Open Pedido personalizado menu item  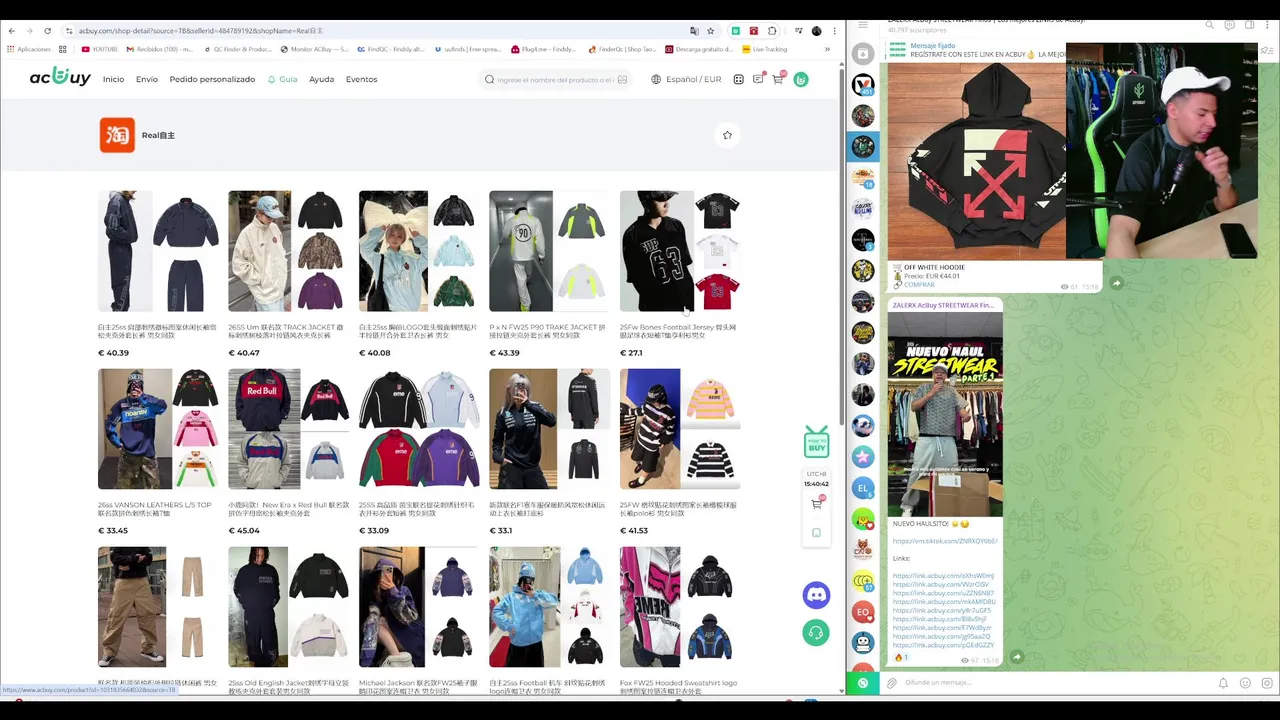(212, 79)
